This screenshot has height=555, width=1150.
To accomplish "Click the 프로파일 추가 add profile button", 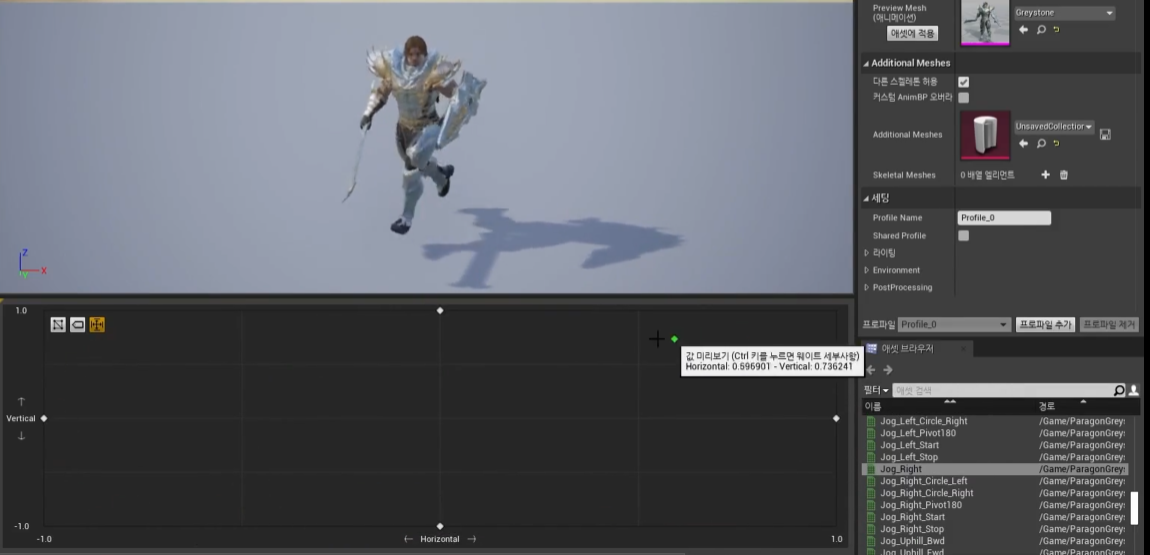I will [1045, 324].
